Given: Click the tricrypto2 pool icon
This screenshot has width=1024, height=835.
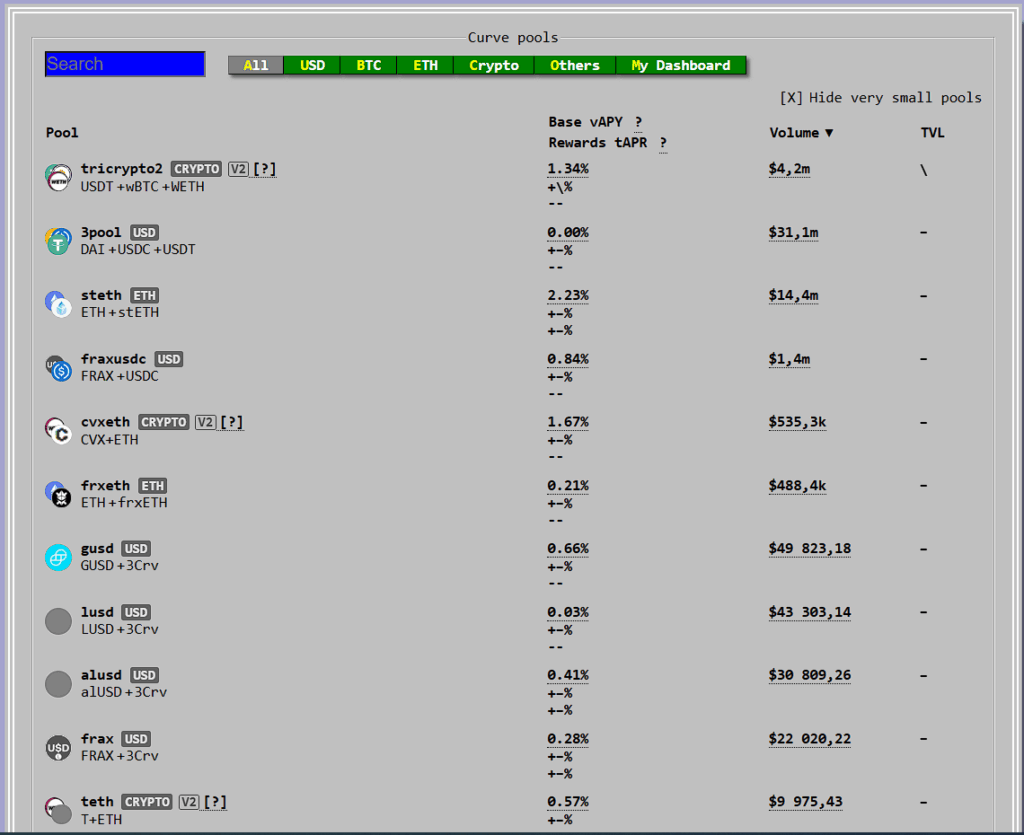Looking at the screenshot, I should [59, 178].
